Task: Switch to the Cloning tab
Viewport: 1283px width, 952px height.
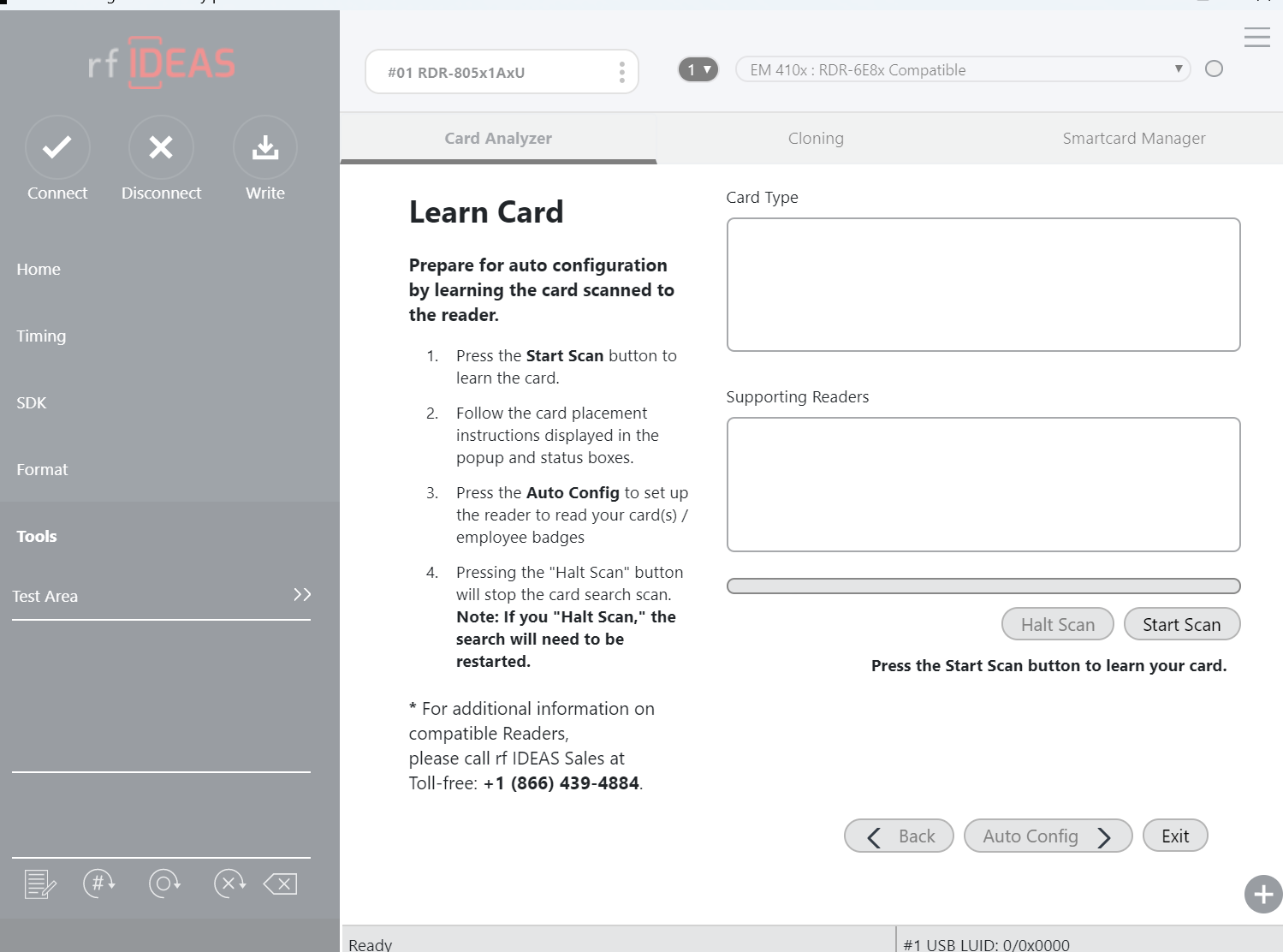Action: (816, 139)
